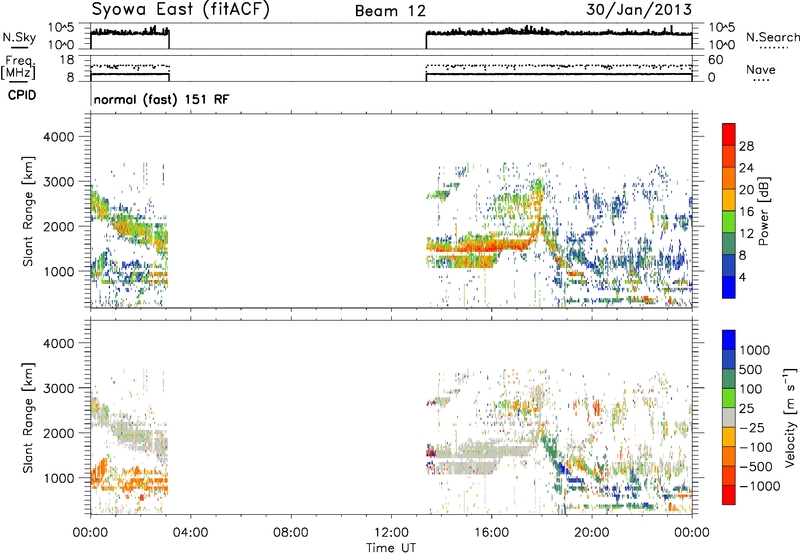Click the "-25" label on the Velocity color bar
Image resolution: width=800 pixels, height=554 pixels.
(x=752, y=427)
